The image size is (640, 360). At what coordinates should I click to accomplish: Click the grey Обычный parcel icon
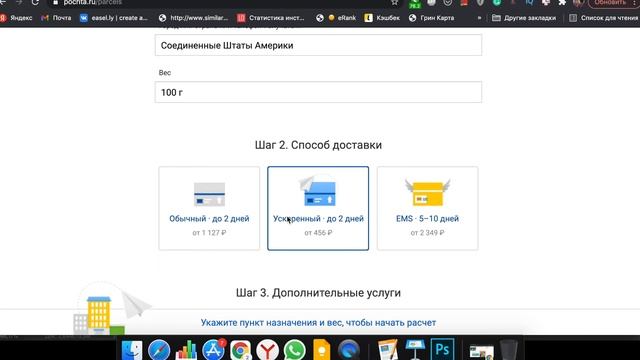(x=209, y=194)
